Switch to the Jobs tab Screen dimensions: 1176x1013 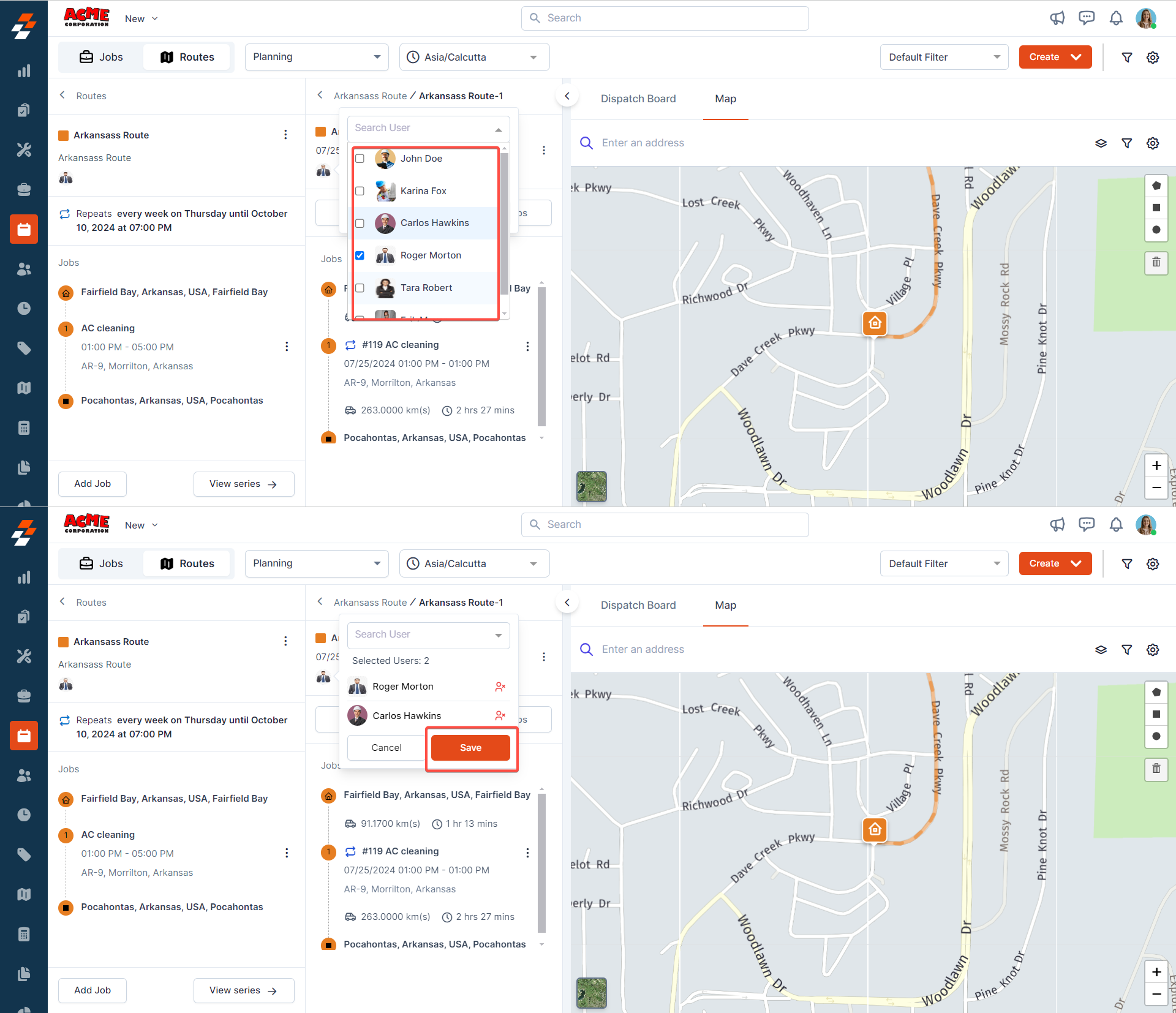tap(102, 57)
